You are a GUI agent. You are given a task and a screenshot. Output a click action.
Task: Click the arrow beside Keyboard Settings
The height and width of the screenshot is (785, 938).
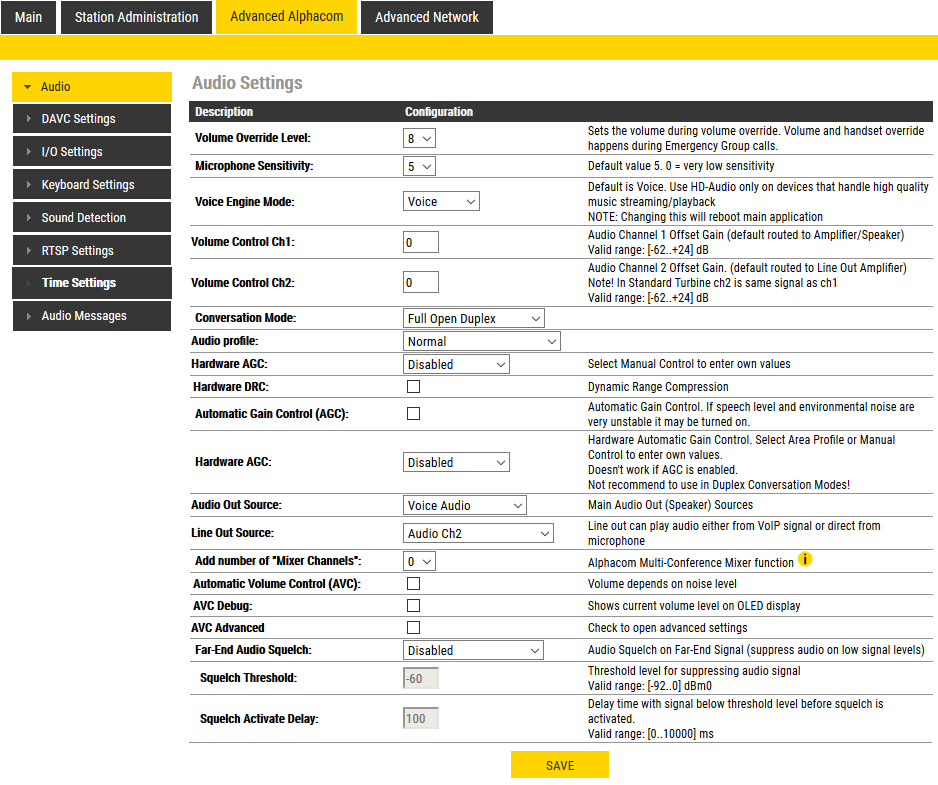tap(28, 185)
